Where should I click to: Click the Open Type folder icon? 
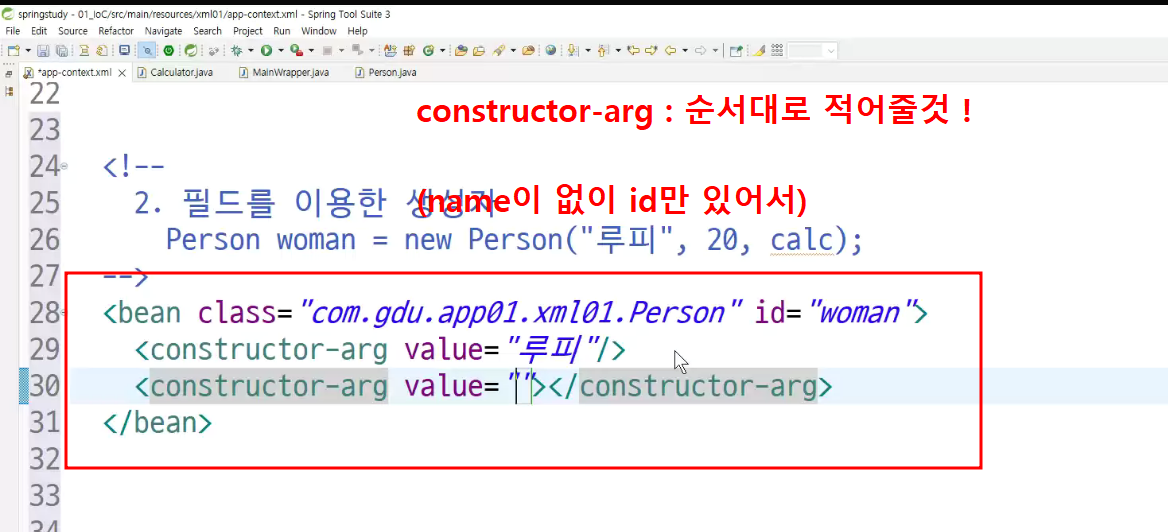tap(460, 51)
